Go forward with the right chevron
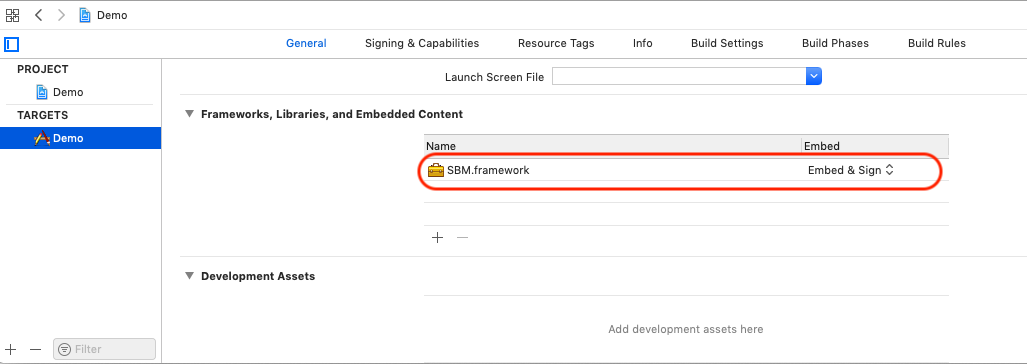This screenshot has width=1027, height=364. pyautogui.click(x=62, y=15)
